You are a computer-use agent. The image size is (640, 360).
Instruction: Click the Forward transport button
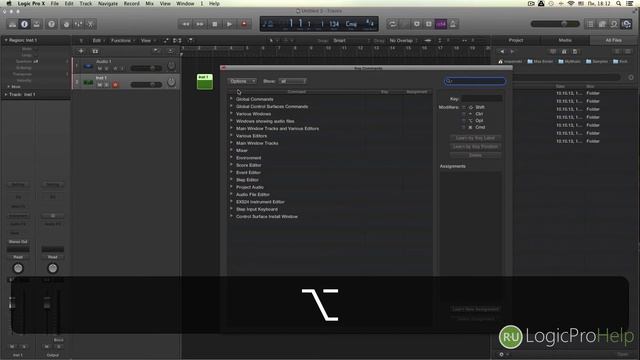(200, 24)
